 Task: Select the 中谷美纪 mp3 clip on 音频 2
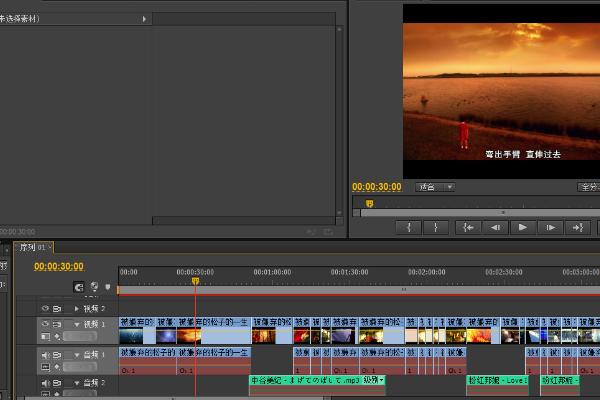click(x=317, y=386)
